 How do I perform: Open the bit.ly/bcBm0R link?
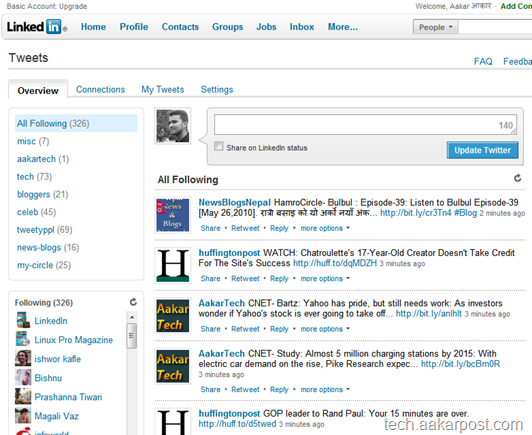tap(460, 364)
